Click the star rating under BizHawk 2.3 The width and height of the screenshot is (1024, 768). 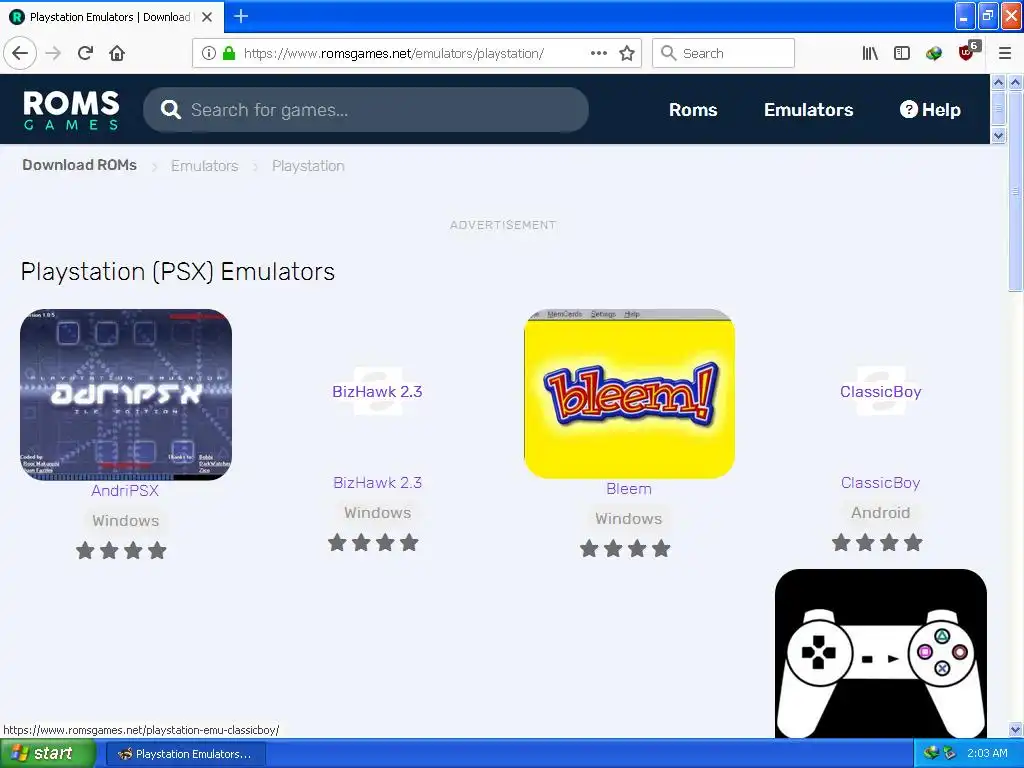[x=374, y=543]
